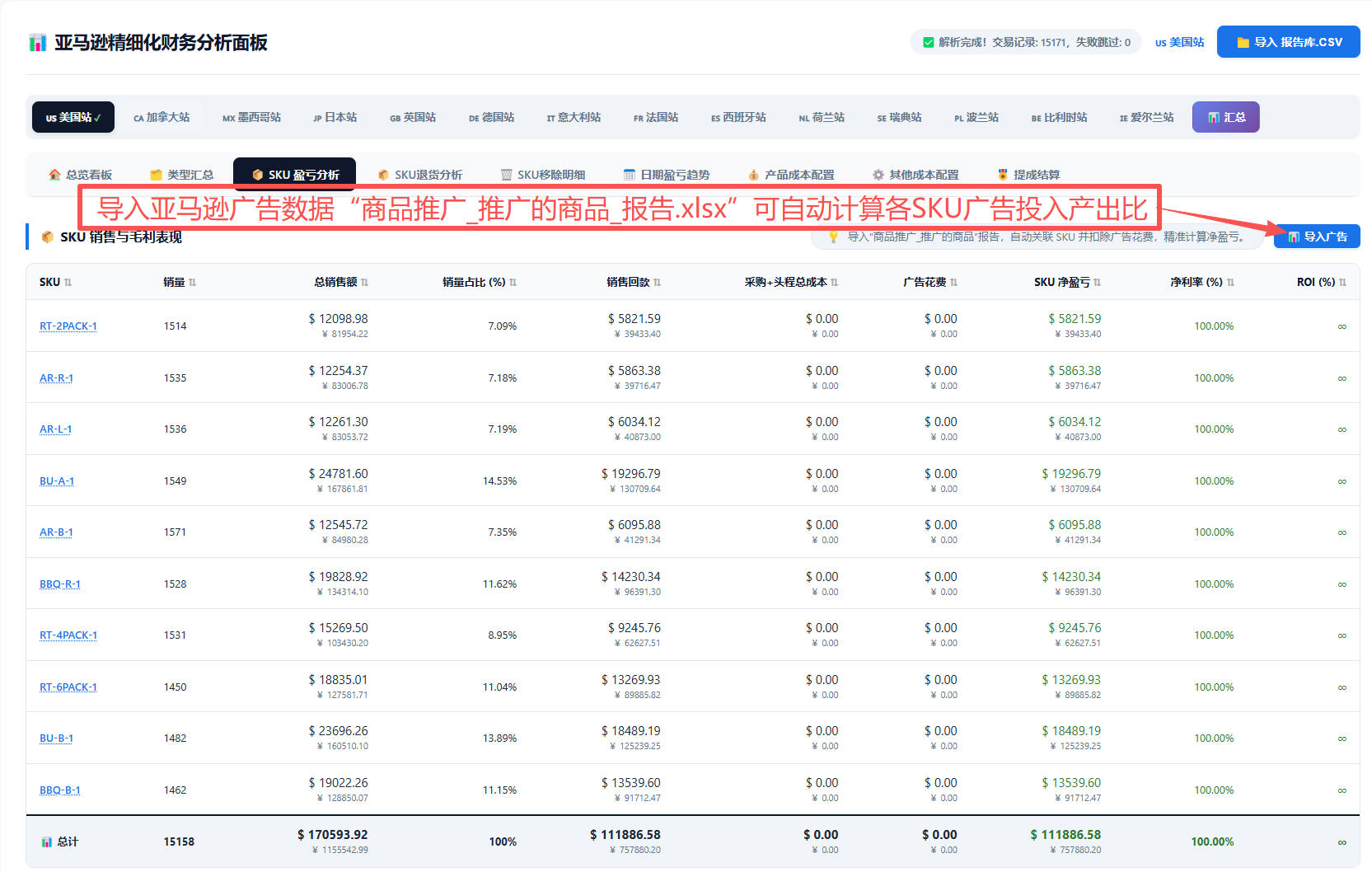Open the RT-2PACK-1 SKU link
Image resolution: width=1372 pixels, height=872 pixels.
point(68,326)
